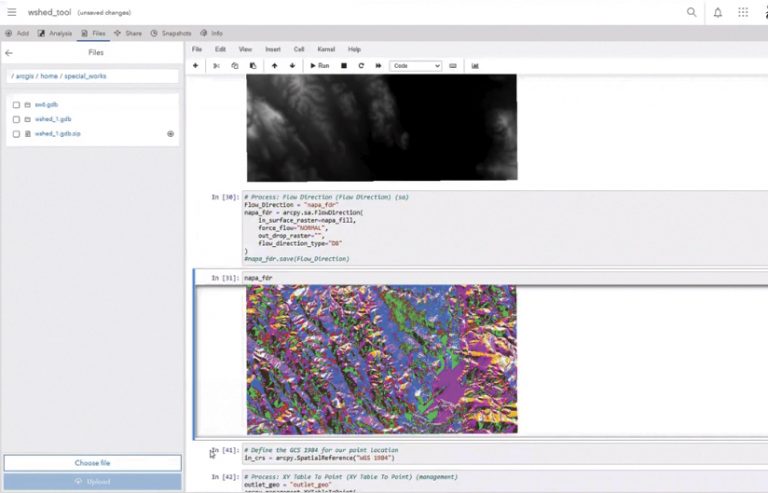Open the notebook File menu
The height and width of the screenshot is (493, 768).
pos(197,49)
